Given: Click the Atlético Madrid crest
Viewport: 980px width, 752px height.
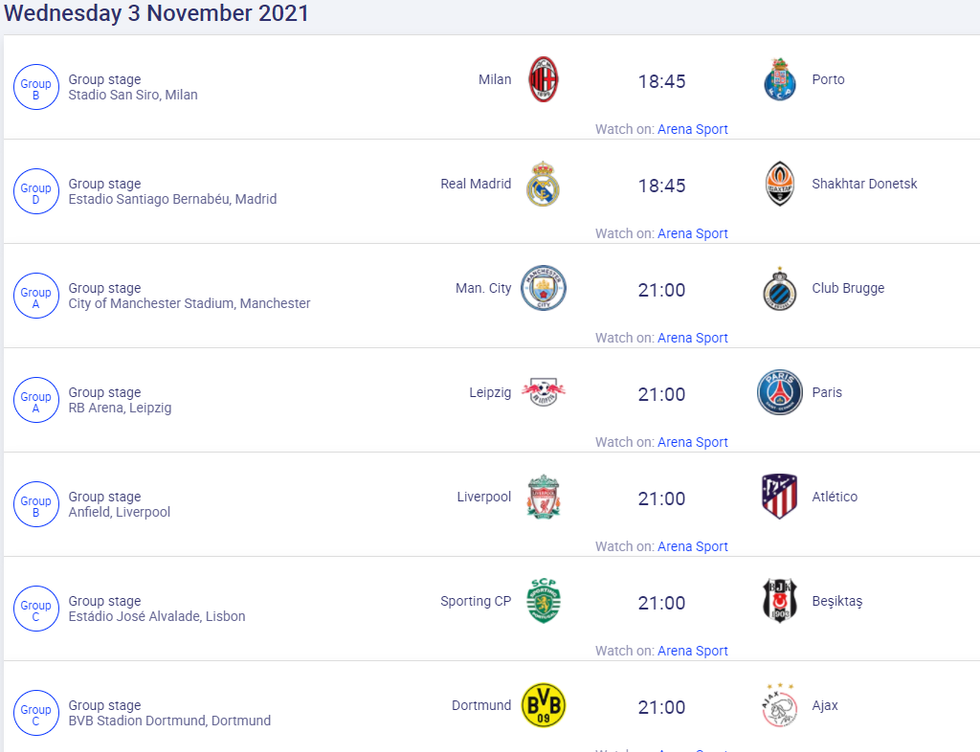Looking at the screenshot, I should (x=779, y=497).
